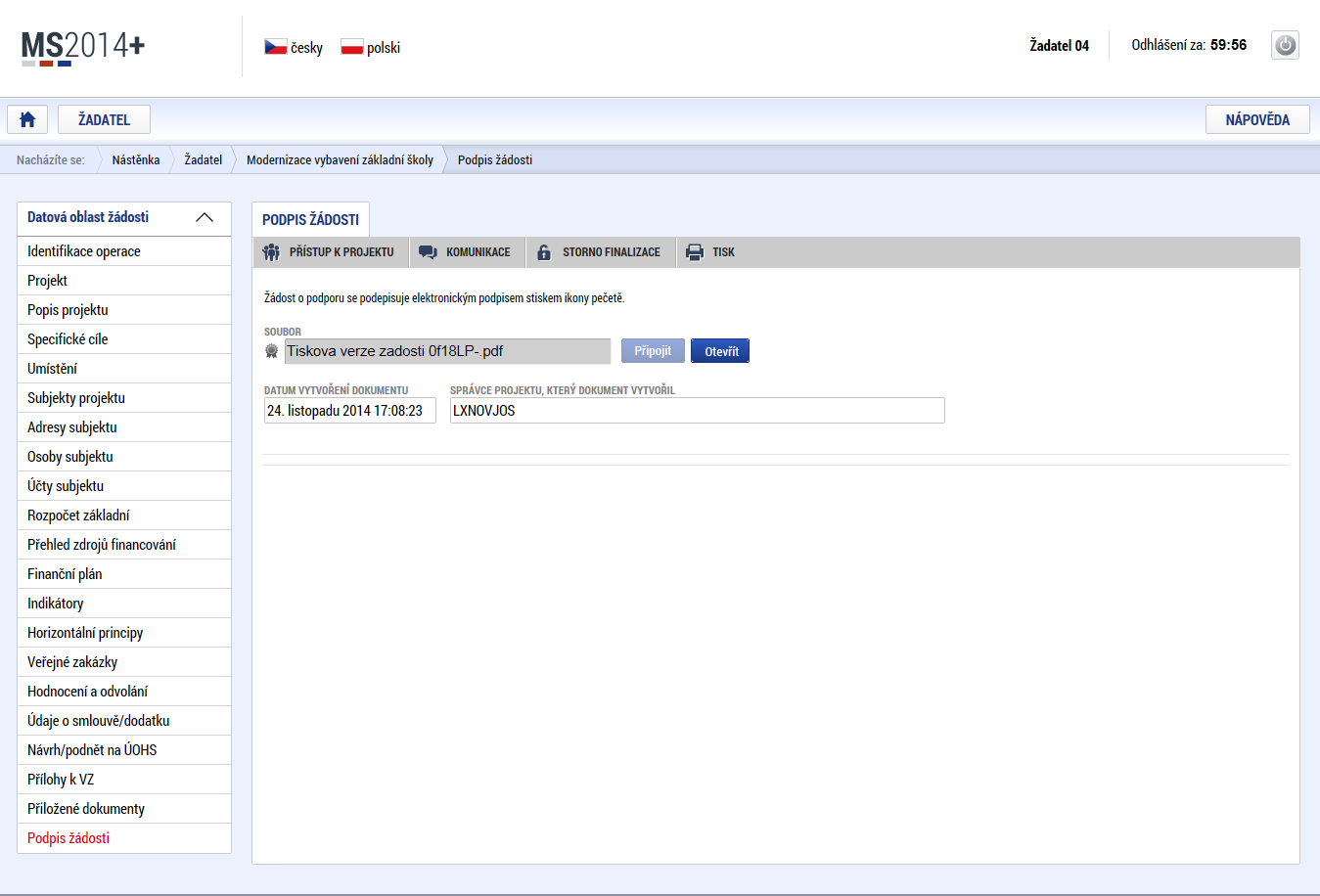This screenshot has height=896, width=1320.
Task: Open Specifické cíle in sidebar
Action: (124, 339)
